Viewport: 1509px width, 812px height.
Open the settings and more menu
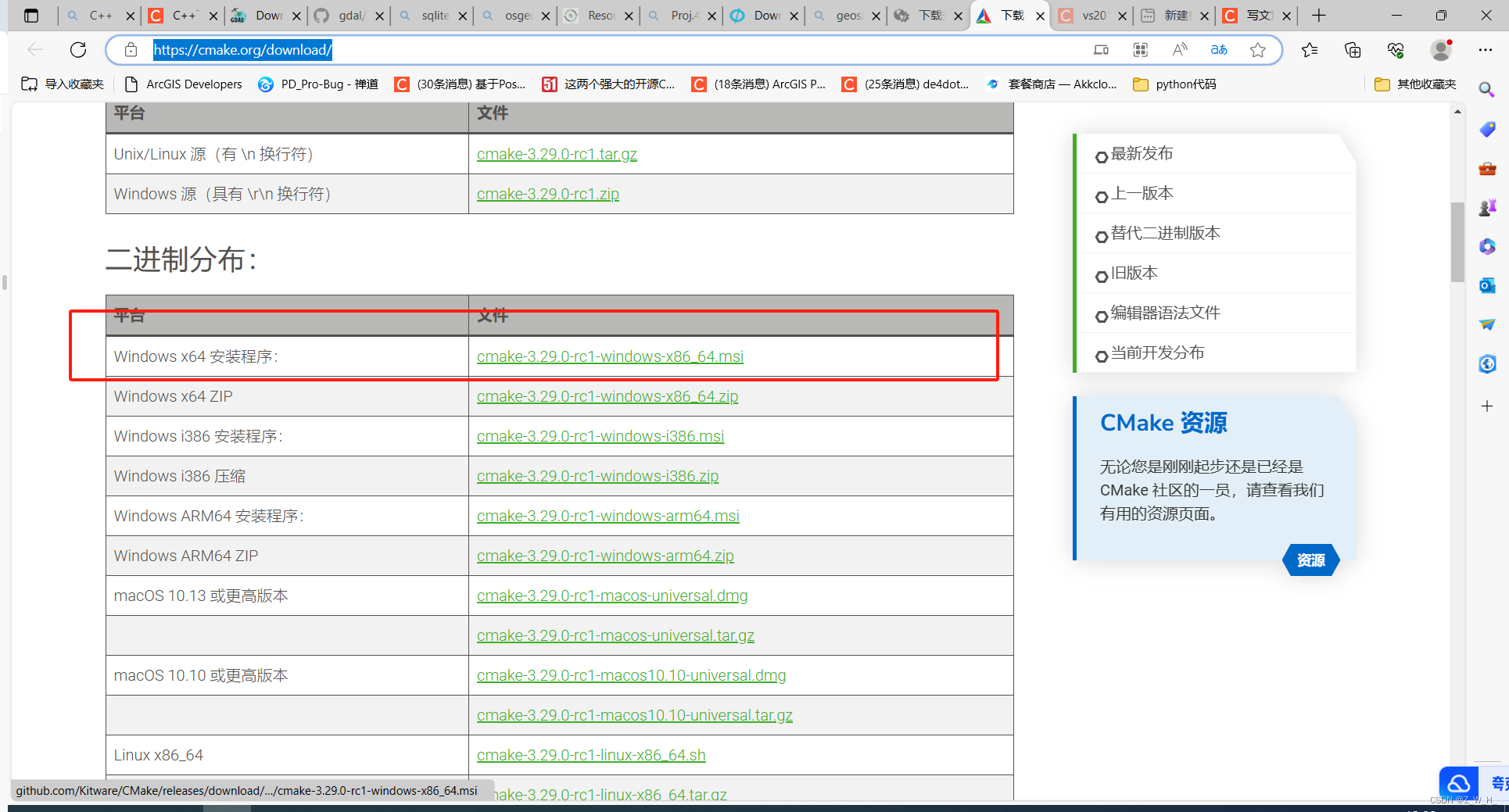[x=1486, y=50]
